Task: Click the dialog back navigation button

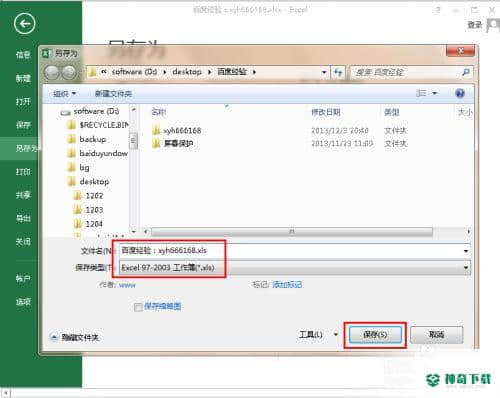Action: point(52,72)
